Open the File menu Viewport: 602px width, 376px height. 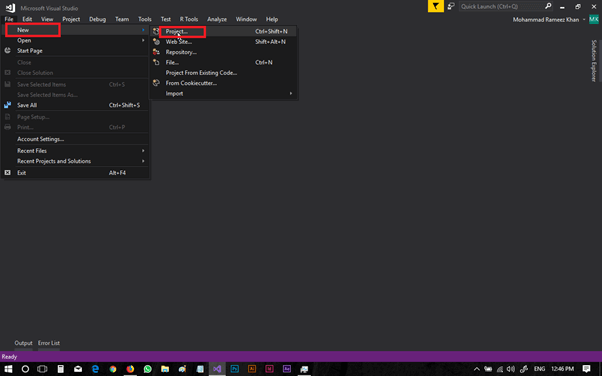click(x=9, y=19)
